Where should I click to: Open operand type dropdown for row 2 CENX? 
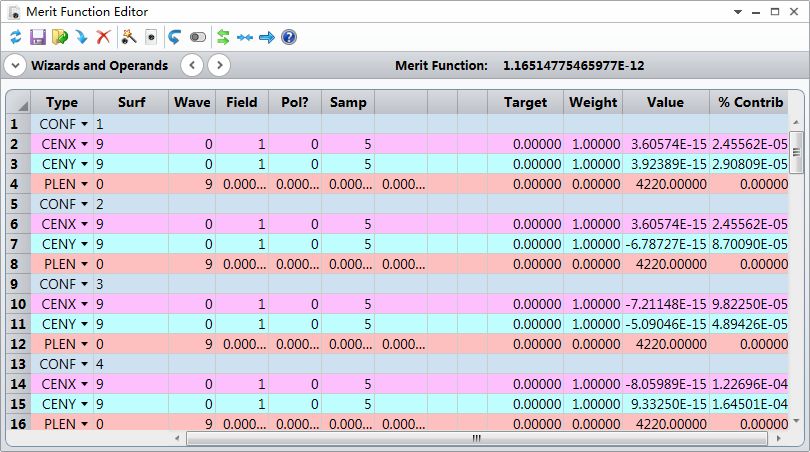[84, 144]
